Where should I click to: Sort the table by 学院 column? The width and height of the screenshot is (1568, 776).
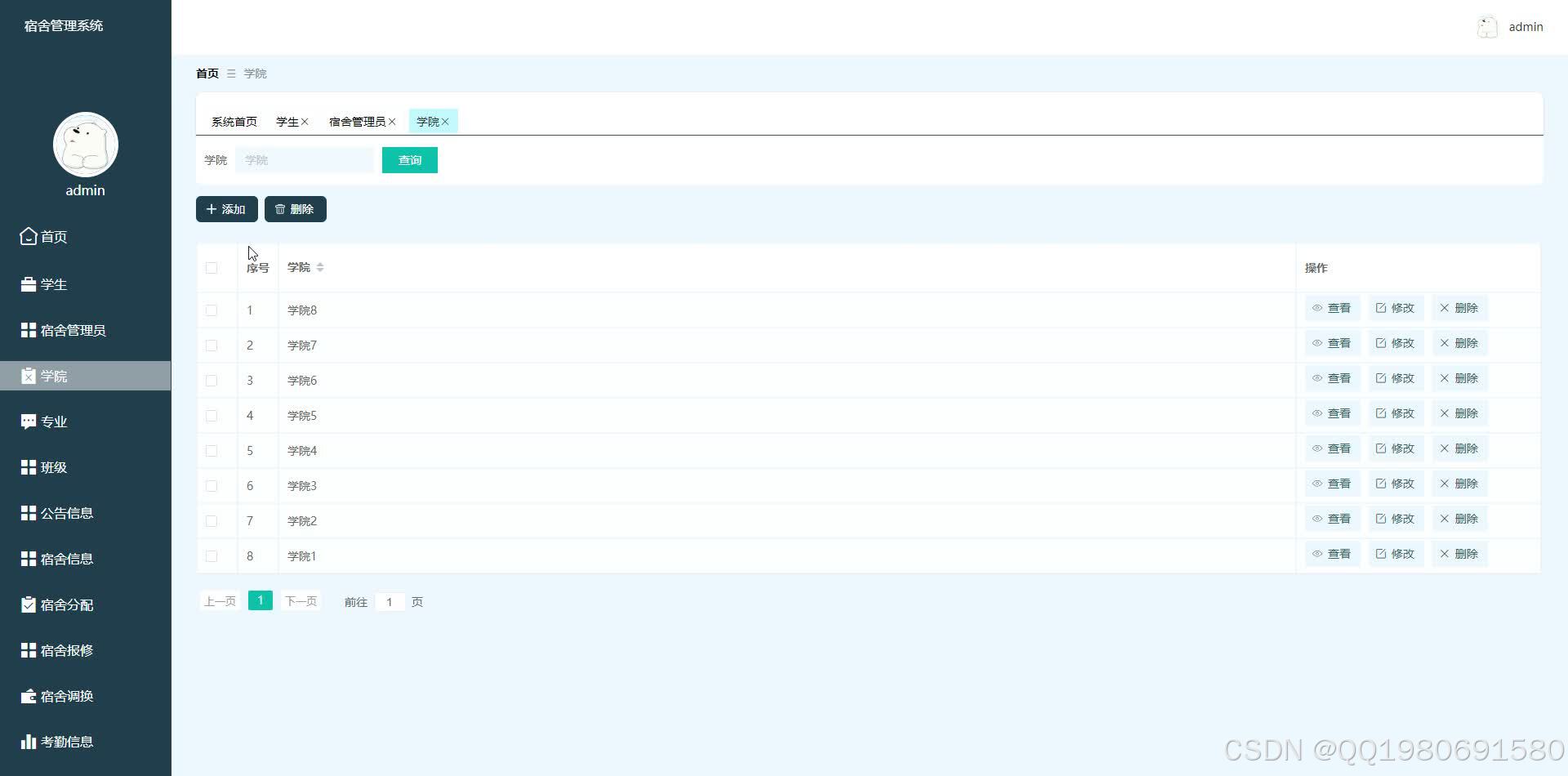tap(320, 267)
